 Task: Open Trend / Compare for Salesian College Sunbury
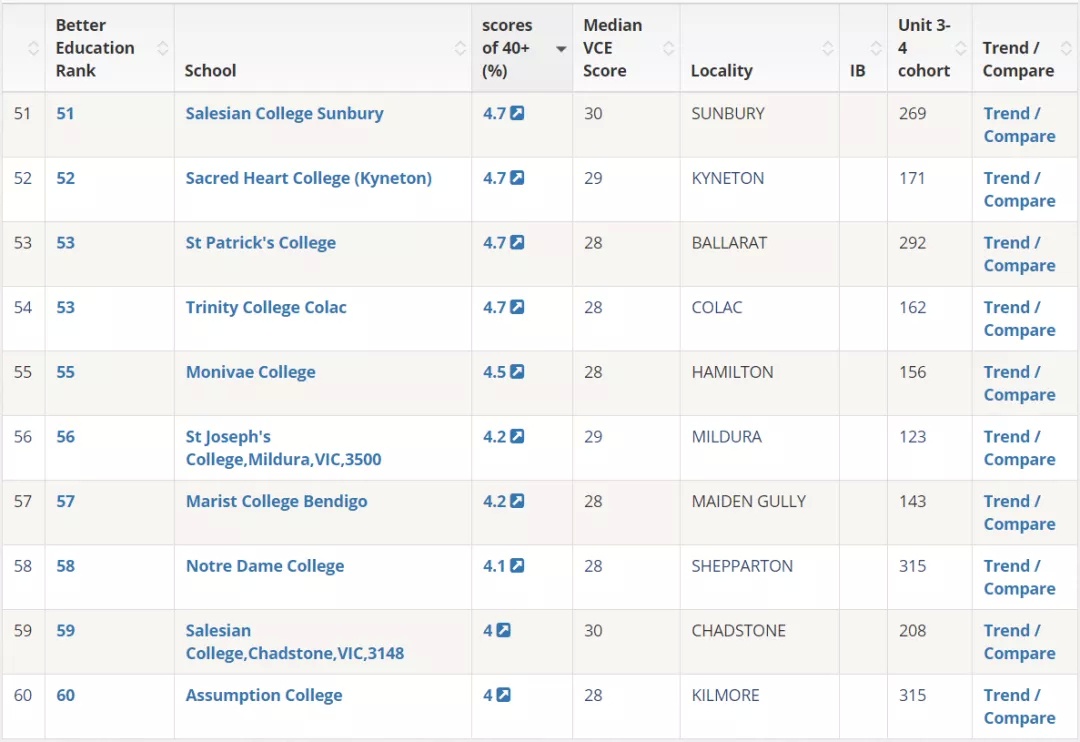click(1019, 125)
